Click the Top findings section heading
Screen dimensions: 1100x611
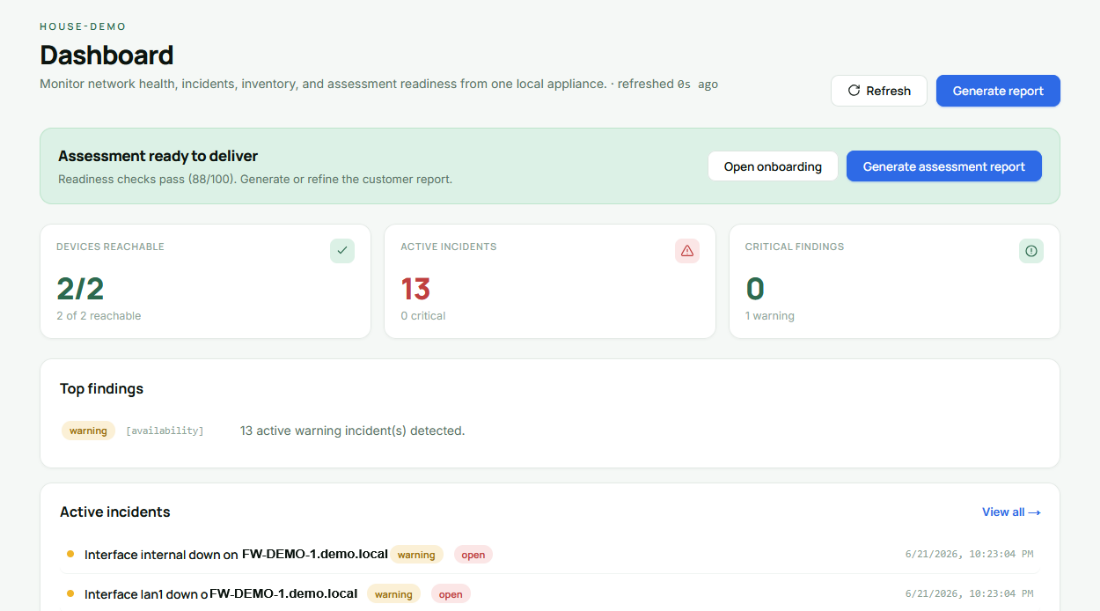102,389
